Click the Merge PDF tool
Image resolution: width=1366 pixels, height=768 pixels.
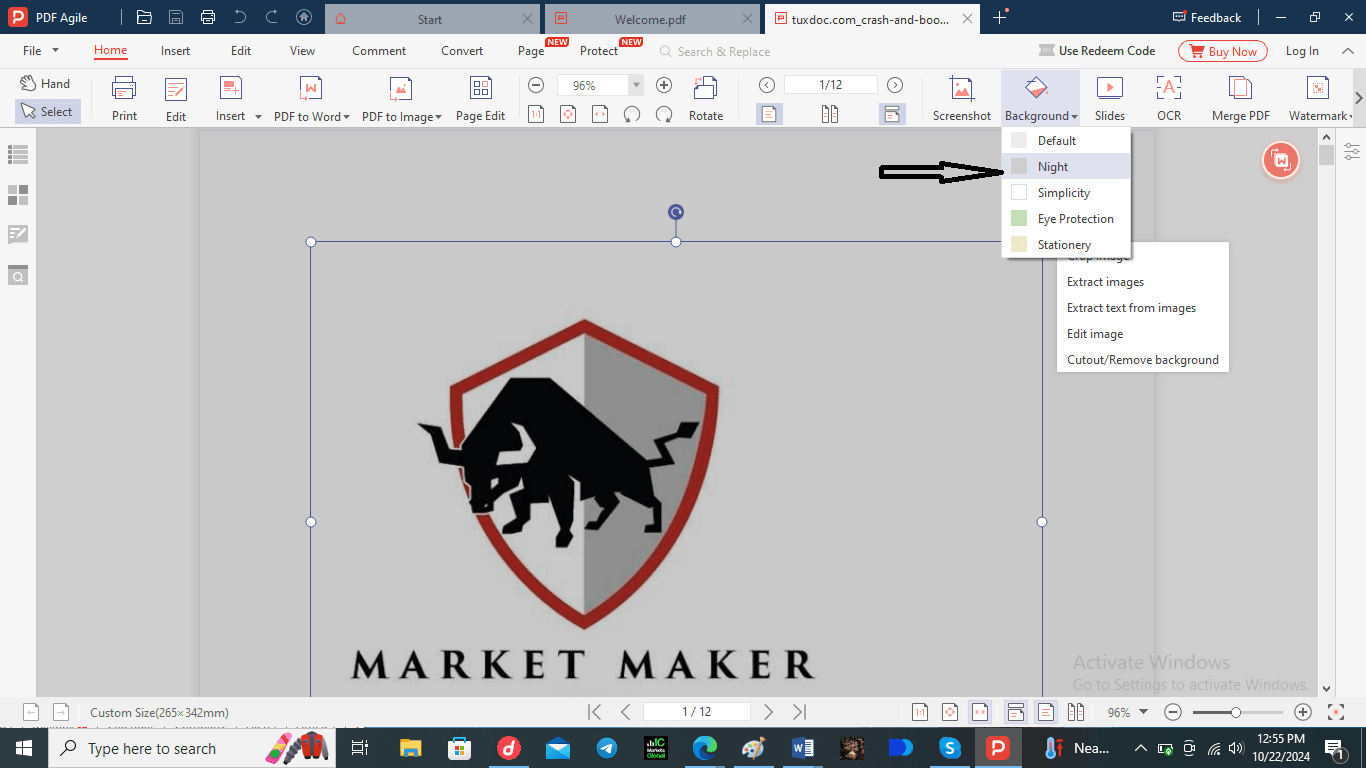tap(1240, 98)
